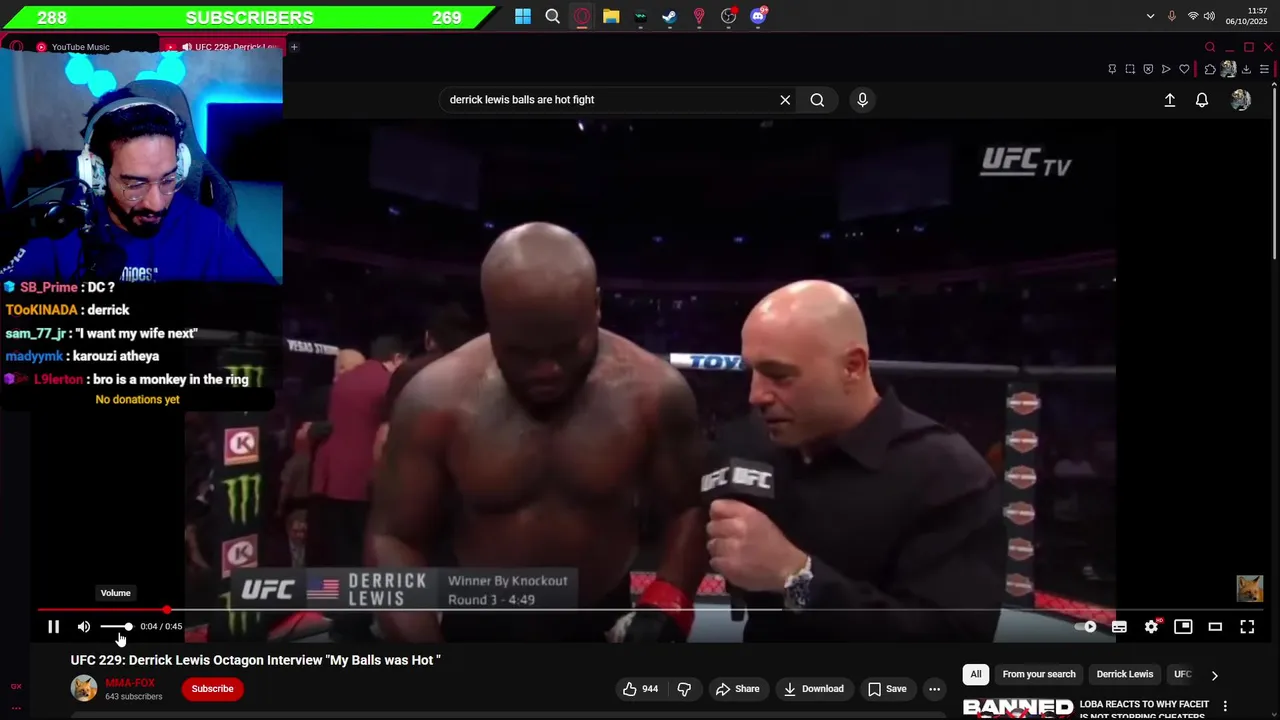1280x720 pixels.
Task: Open the MMA-FOX channel name link
Action: coord(130,683)
